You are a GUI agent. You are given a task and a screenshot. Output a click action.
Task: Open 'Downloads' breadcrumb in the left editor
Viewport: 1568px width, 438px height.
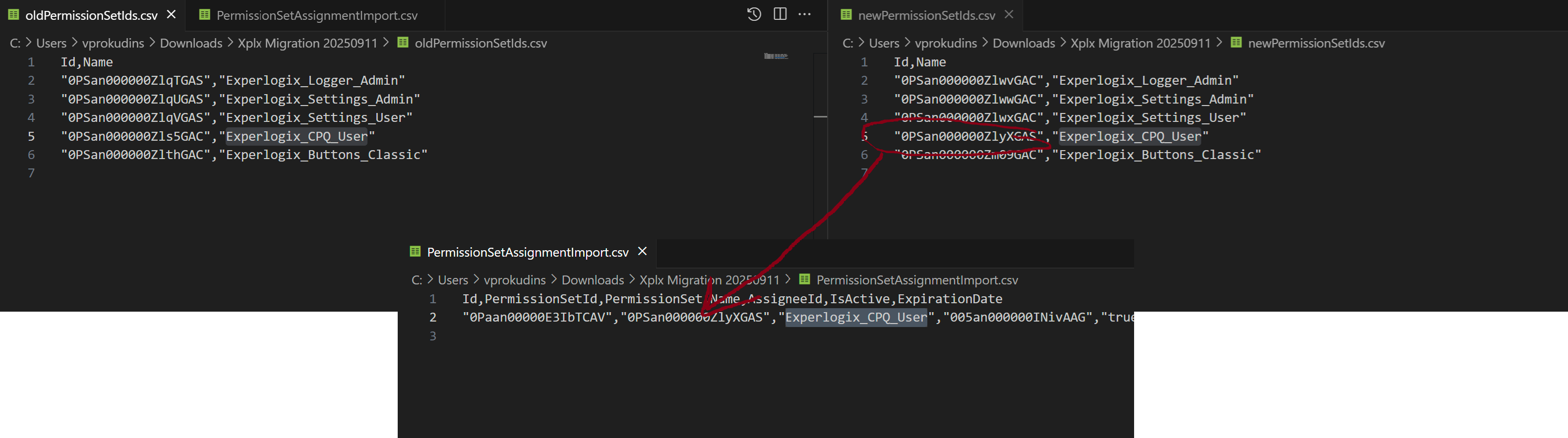pyautogui.click(x=191, y=43)
